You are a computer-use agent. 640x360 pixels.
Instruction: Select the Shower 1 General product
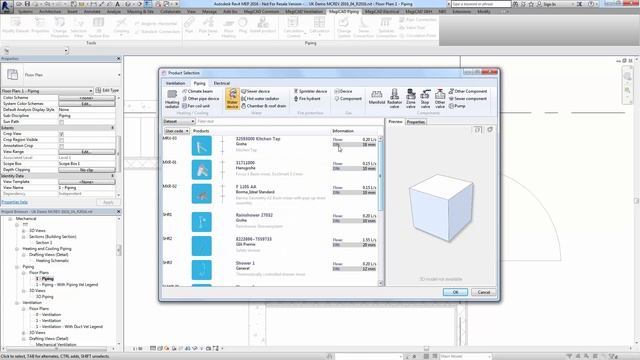point(271,269)
